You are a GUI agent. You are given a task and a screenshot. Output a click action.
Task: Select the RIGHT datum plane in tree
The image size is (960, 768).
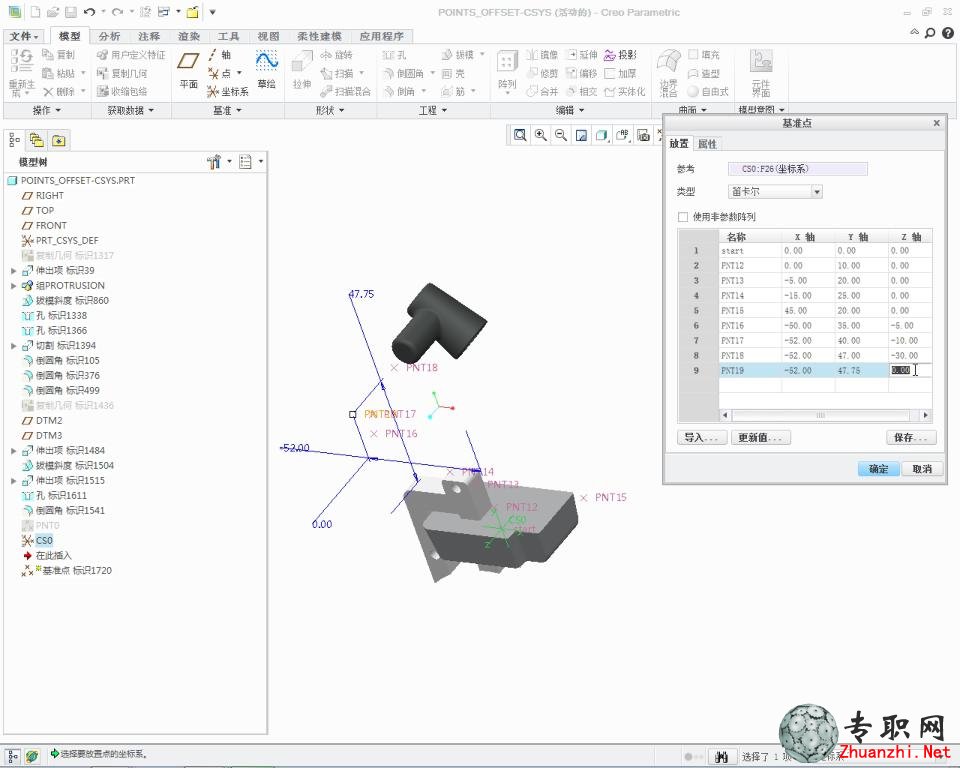50,195
